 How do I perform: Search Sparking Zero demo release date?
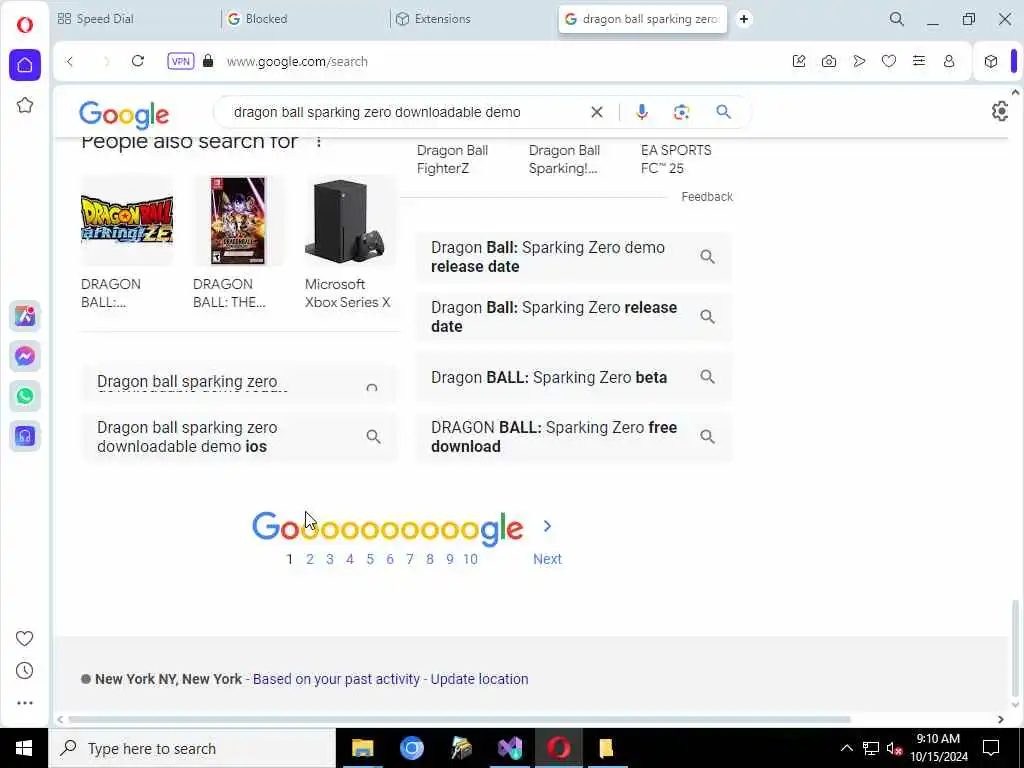point(573,257)
